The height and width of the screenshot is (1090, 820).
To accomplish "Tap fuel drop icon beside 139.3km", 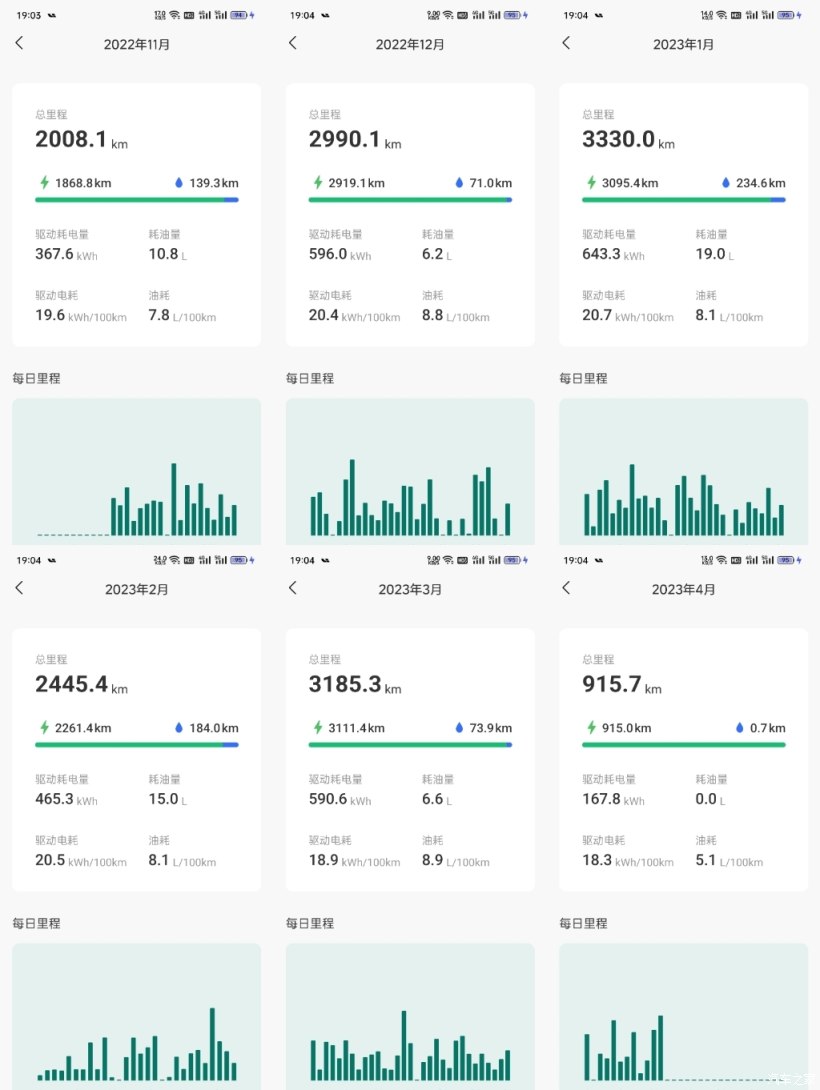I will click(179, 182).
